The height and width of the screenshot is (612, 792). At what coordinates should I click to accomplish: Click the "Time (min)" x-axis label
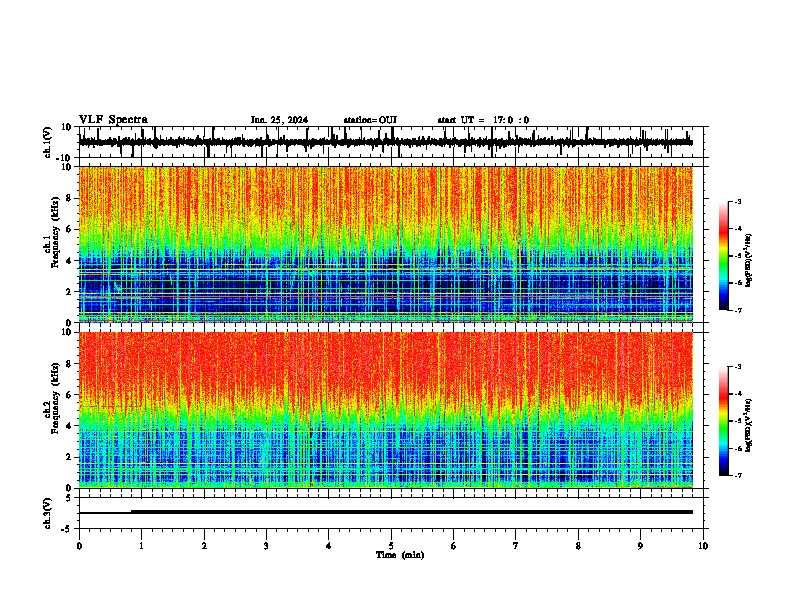[x=400, y=555]
